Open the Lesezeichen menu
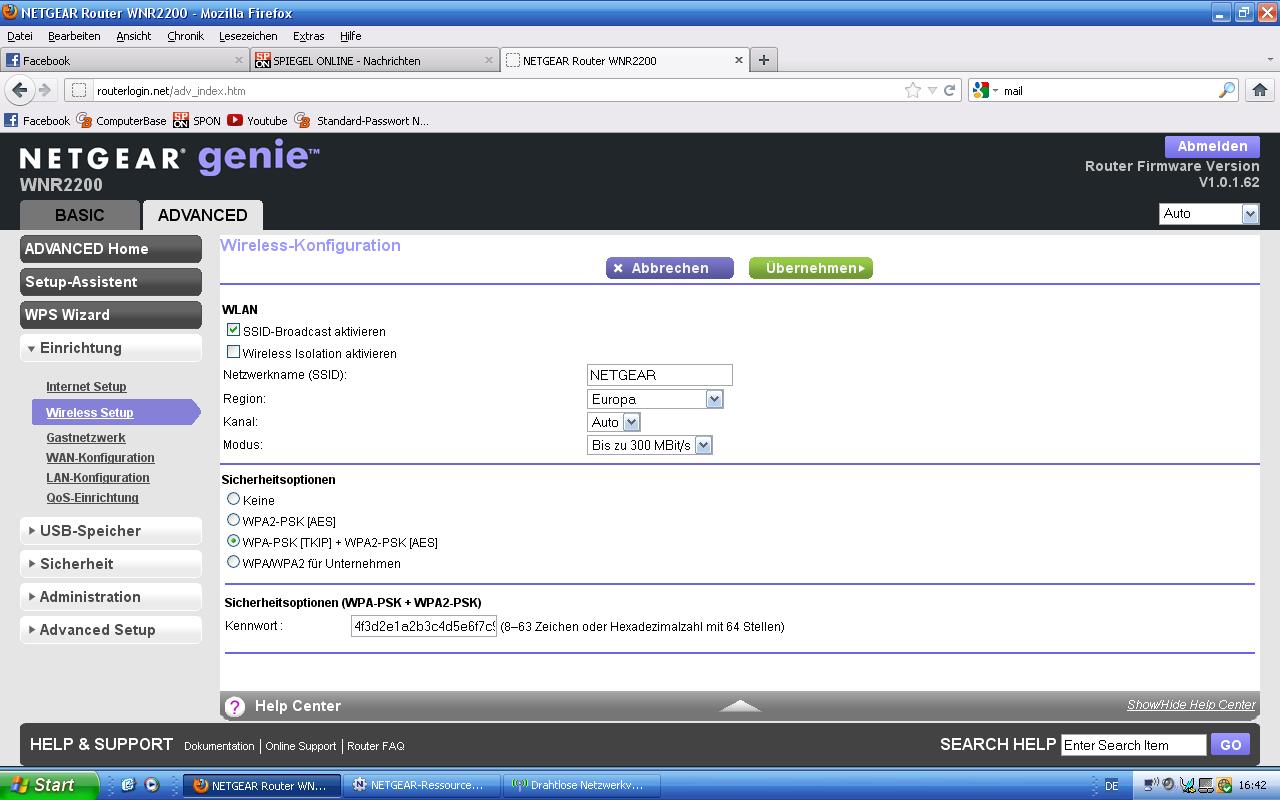 pos(248,36)
